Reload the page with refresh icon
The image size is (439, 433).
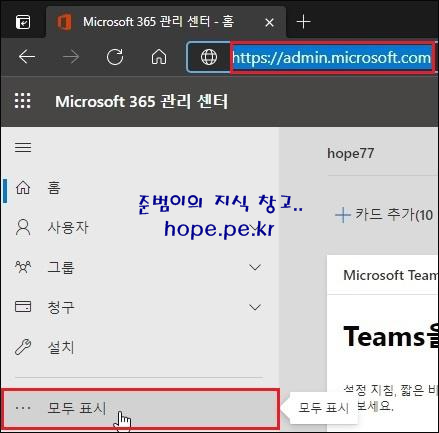tap(115, 57)
